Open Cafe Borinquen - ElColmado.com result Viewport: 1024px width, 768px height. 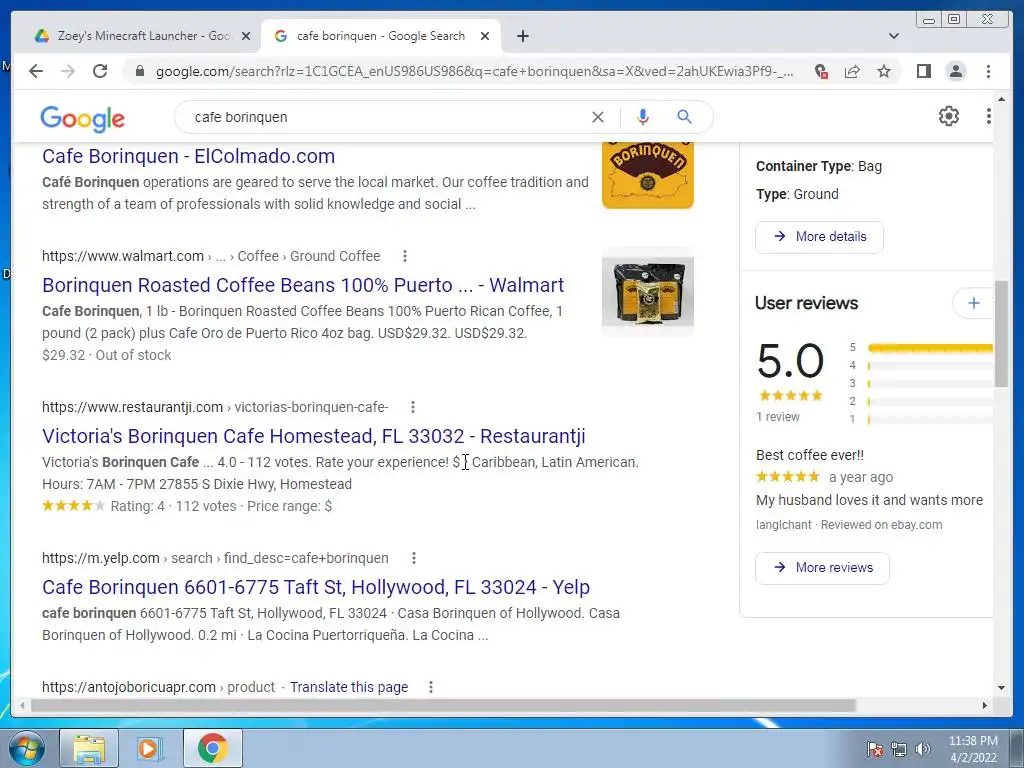click(x=189, y=156)
